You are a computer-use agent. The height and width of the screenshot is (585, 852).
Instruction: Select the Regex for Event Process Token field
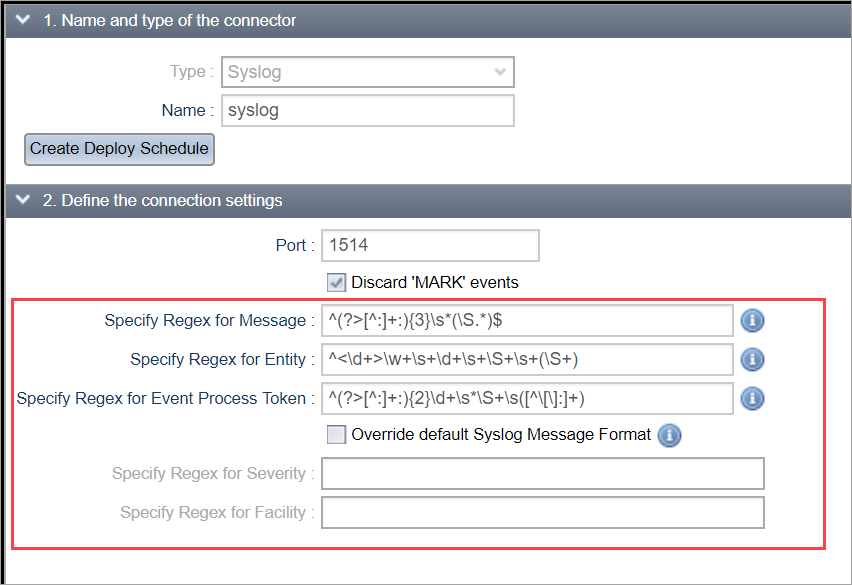(x=527, y=398)
